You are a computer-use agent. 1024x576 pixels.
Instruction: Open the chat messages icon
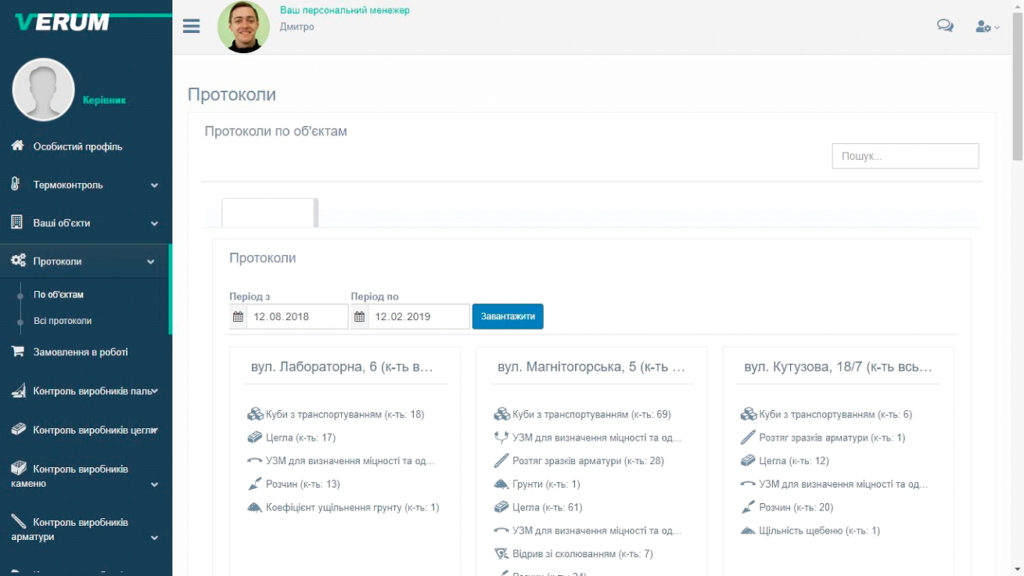pyautogui.click(x=945, y=25)
